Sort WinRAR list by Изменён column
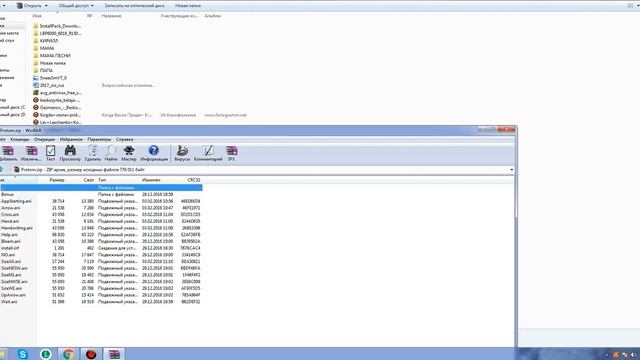 pos(151,180)
